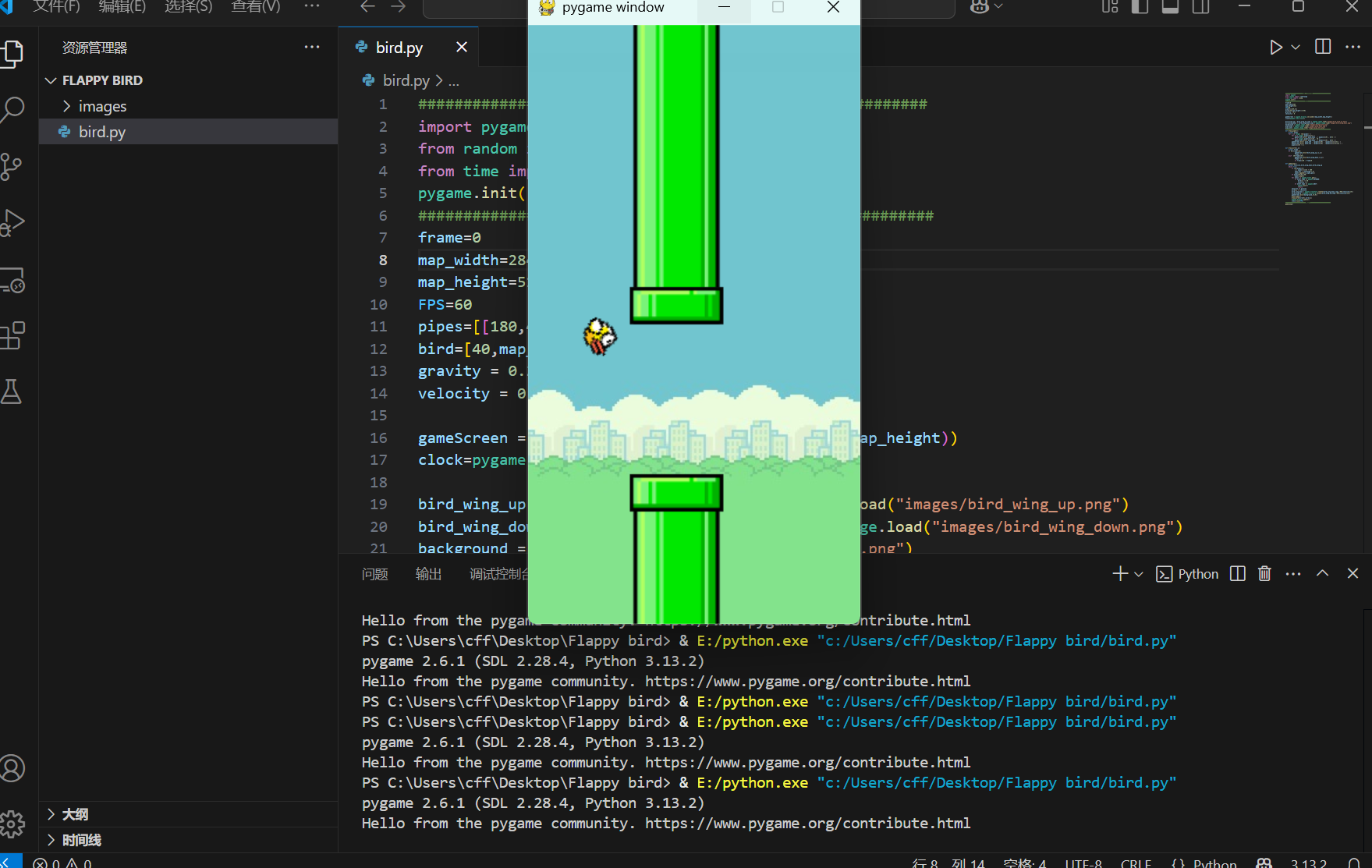Kill the terminal with trash icon

[x=1264, y=574]
